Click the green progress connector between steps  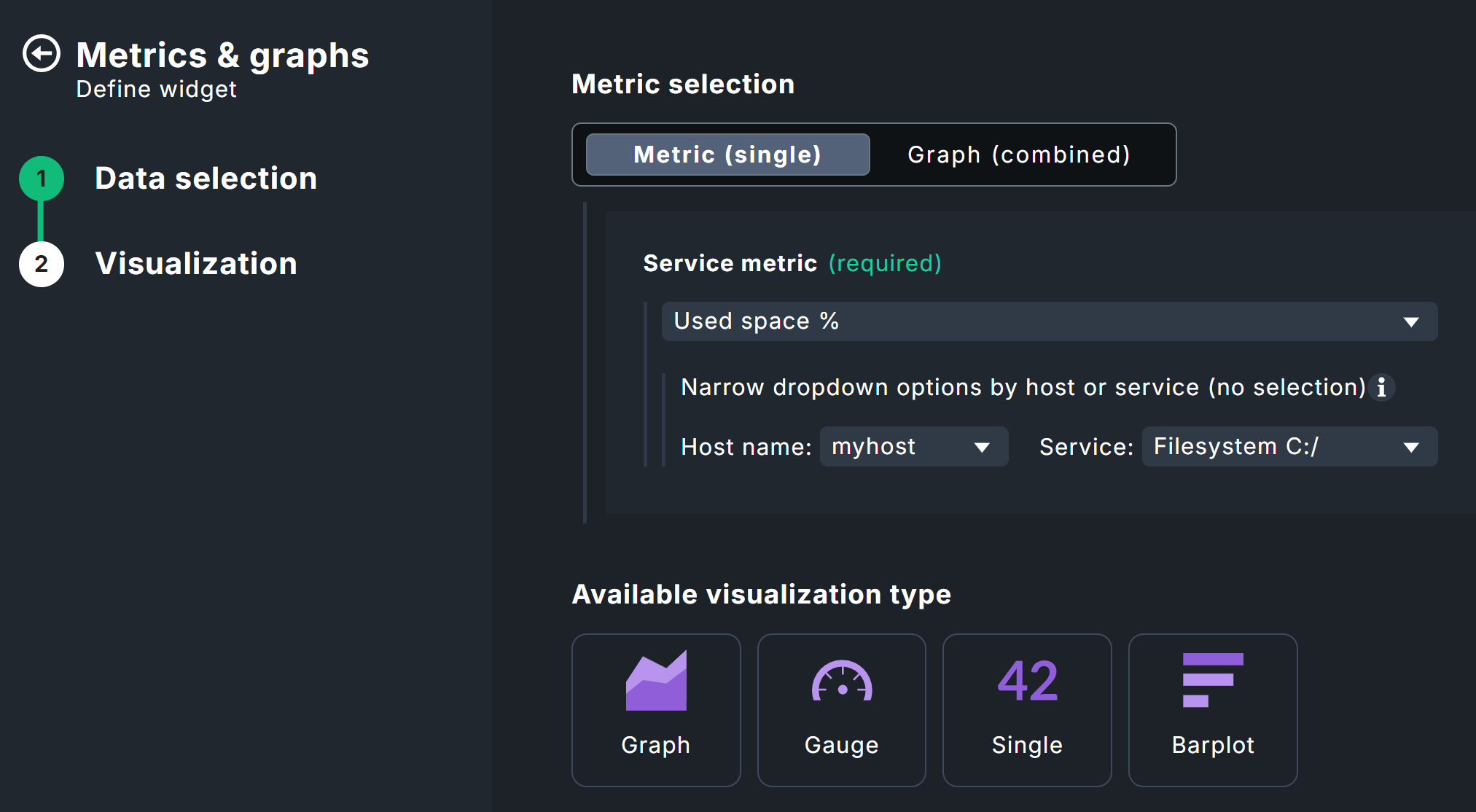point(42,220)
